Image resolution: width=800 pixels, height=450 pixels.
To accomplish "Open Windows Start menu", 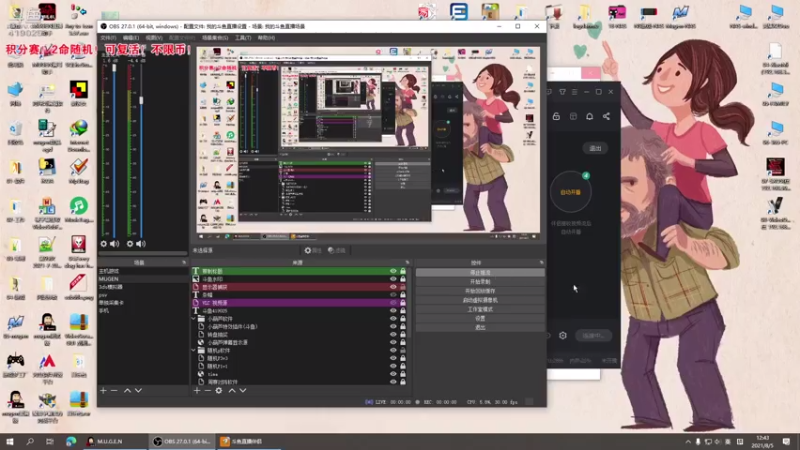I will (10, 441).
